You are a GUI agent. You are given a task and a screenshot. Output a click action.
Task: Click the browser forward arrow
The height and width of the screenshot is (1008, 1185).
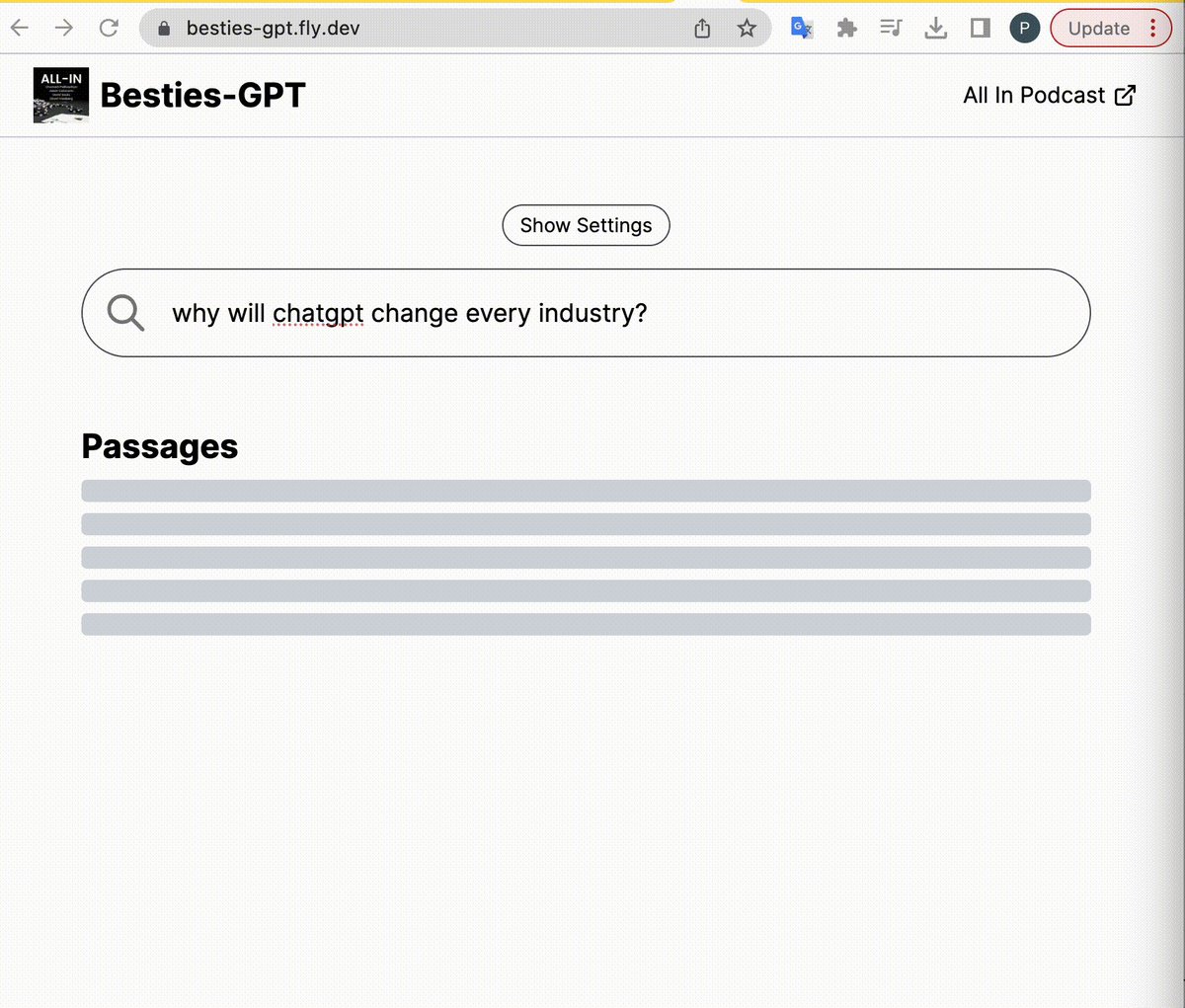click(63, 28)
